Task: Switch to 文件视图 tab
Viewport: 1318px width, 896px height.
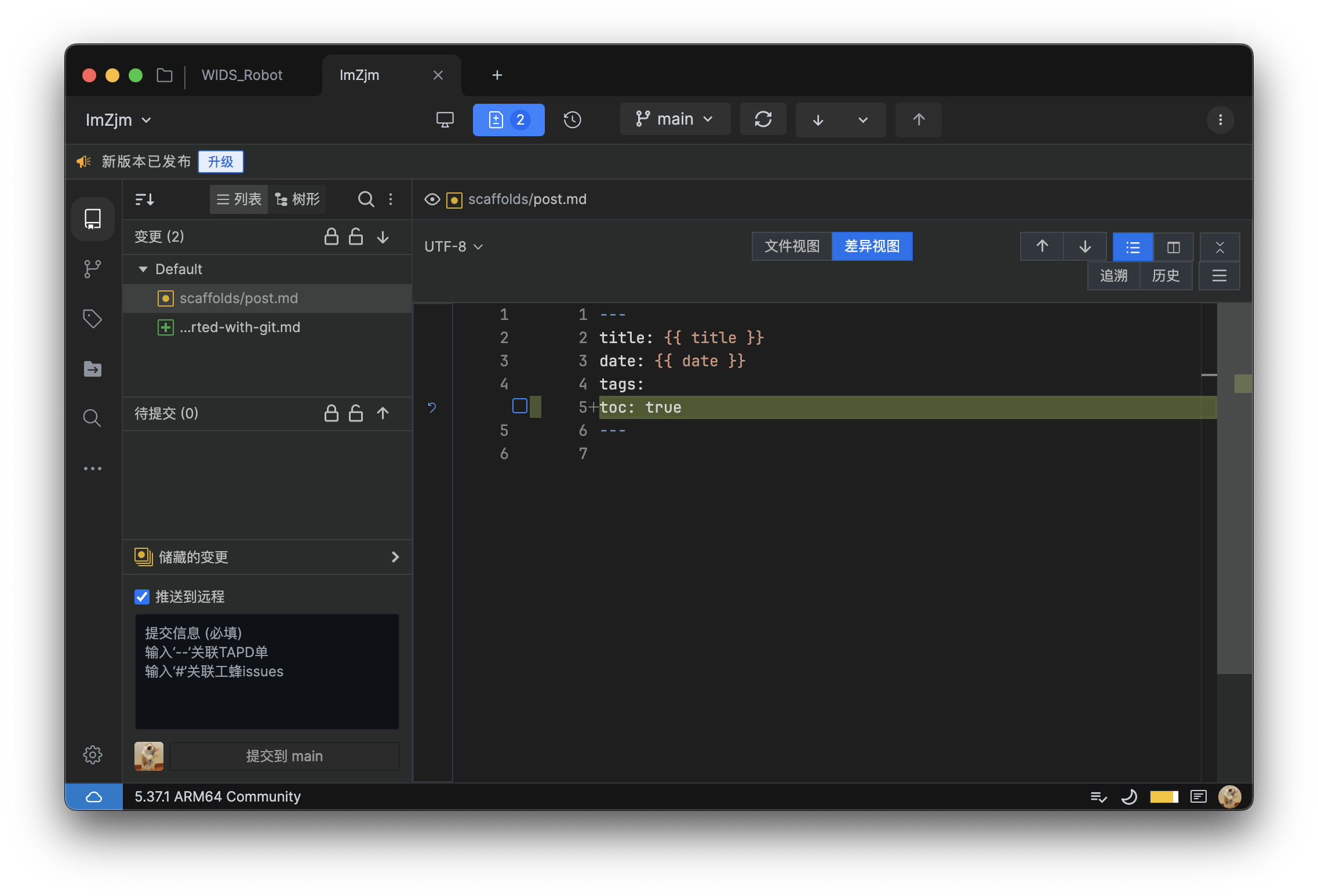Action: (x=792, y=246)
